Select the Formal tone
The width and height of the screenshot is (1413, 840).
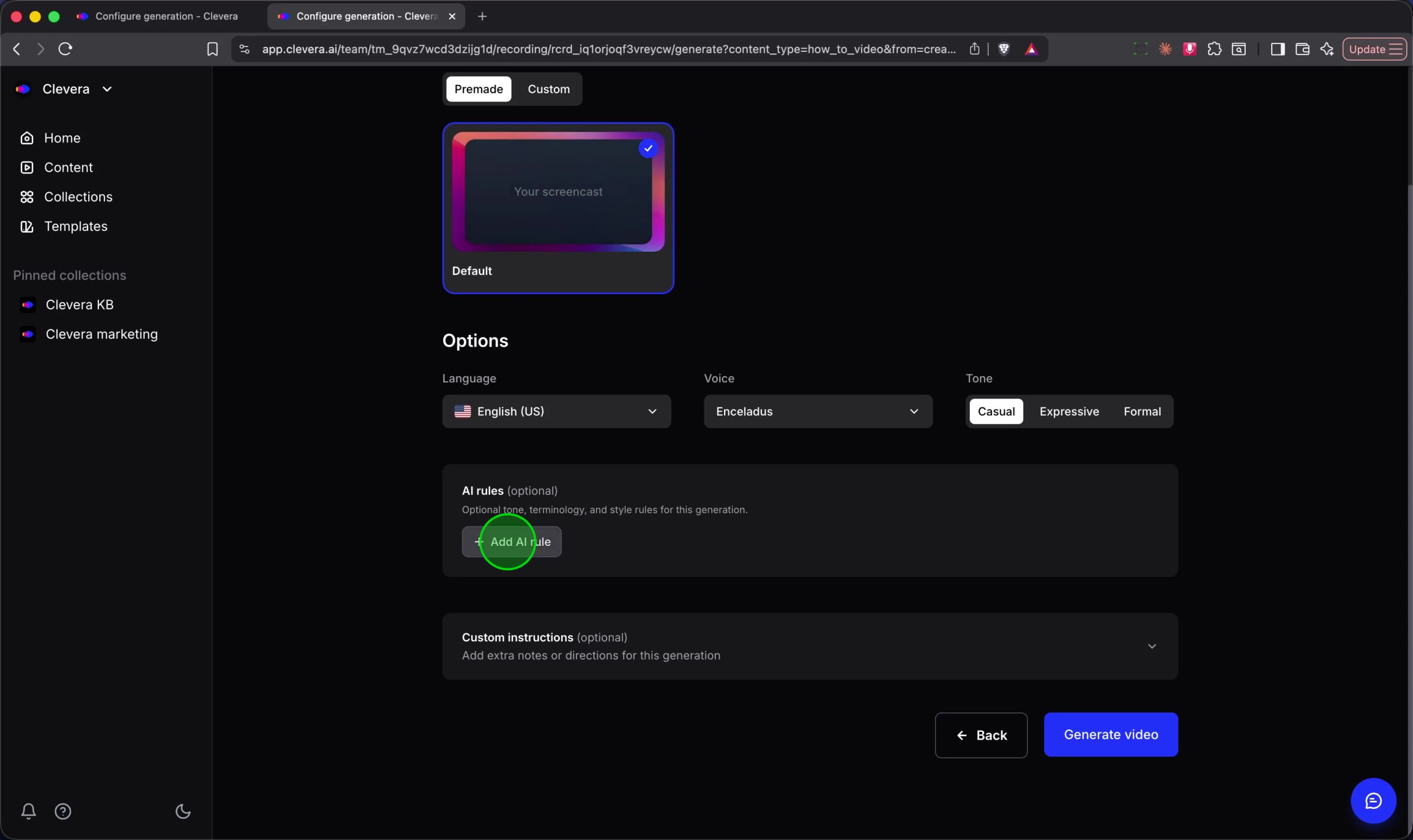click(1142, 412)
